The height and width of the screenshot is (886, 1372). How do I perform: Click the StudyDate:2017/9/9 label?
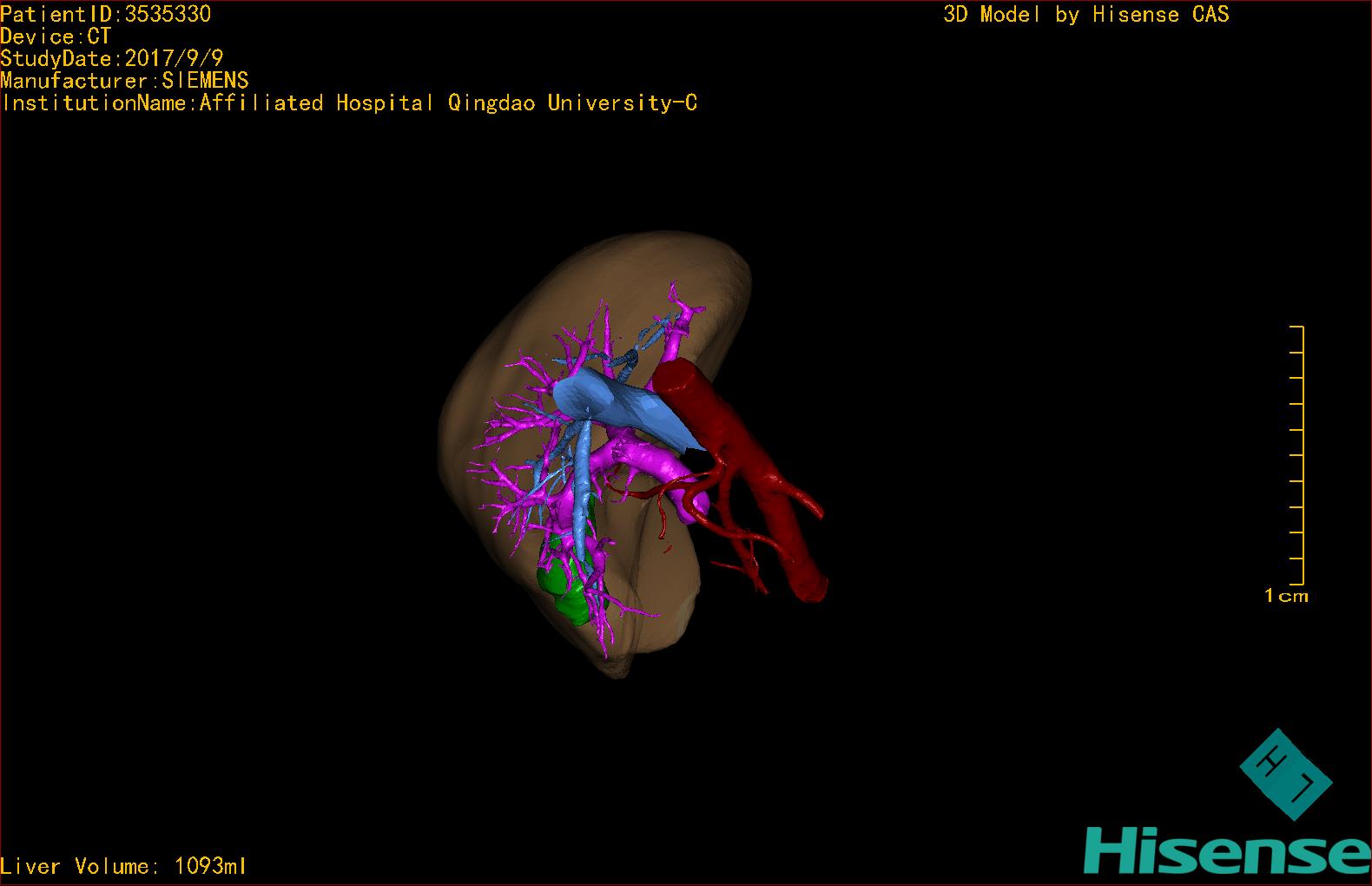tap(112, 58)
